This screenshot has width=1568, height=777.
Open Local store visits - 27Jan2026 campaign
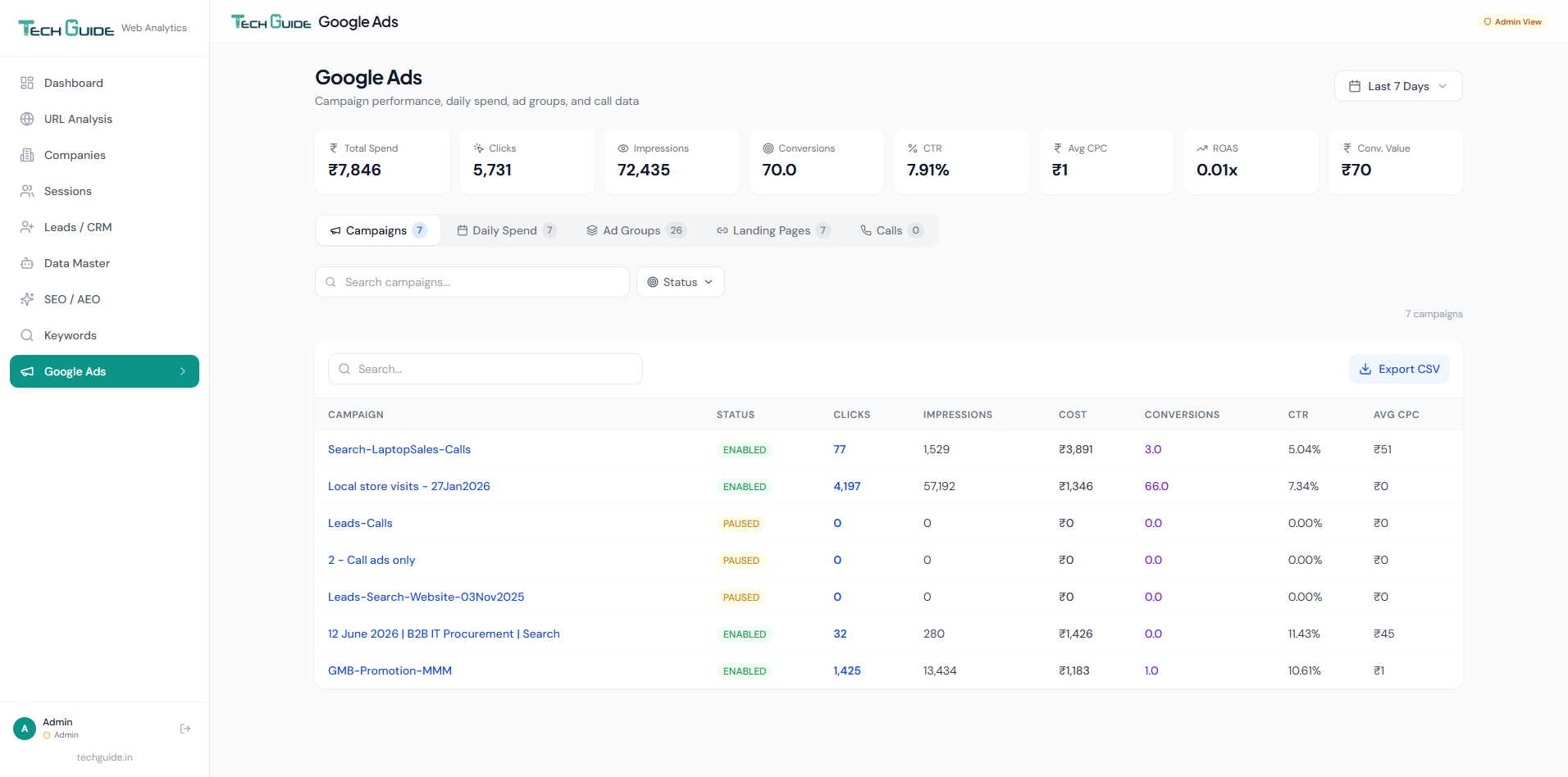[409, 486]
